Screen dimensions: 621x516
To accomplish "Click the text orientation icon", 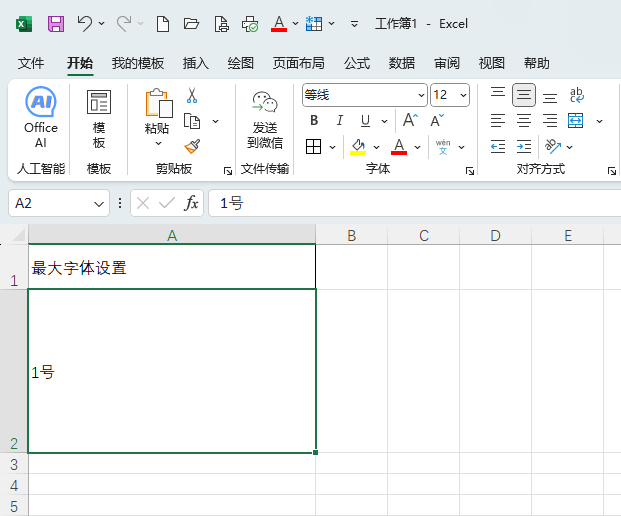I will pyautogui.click(x=553, y=147).
